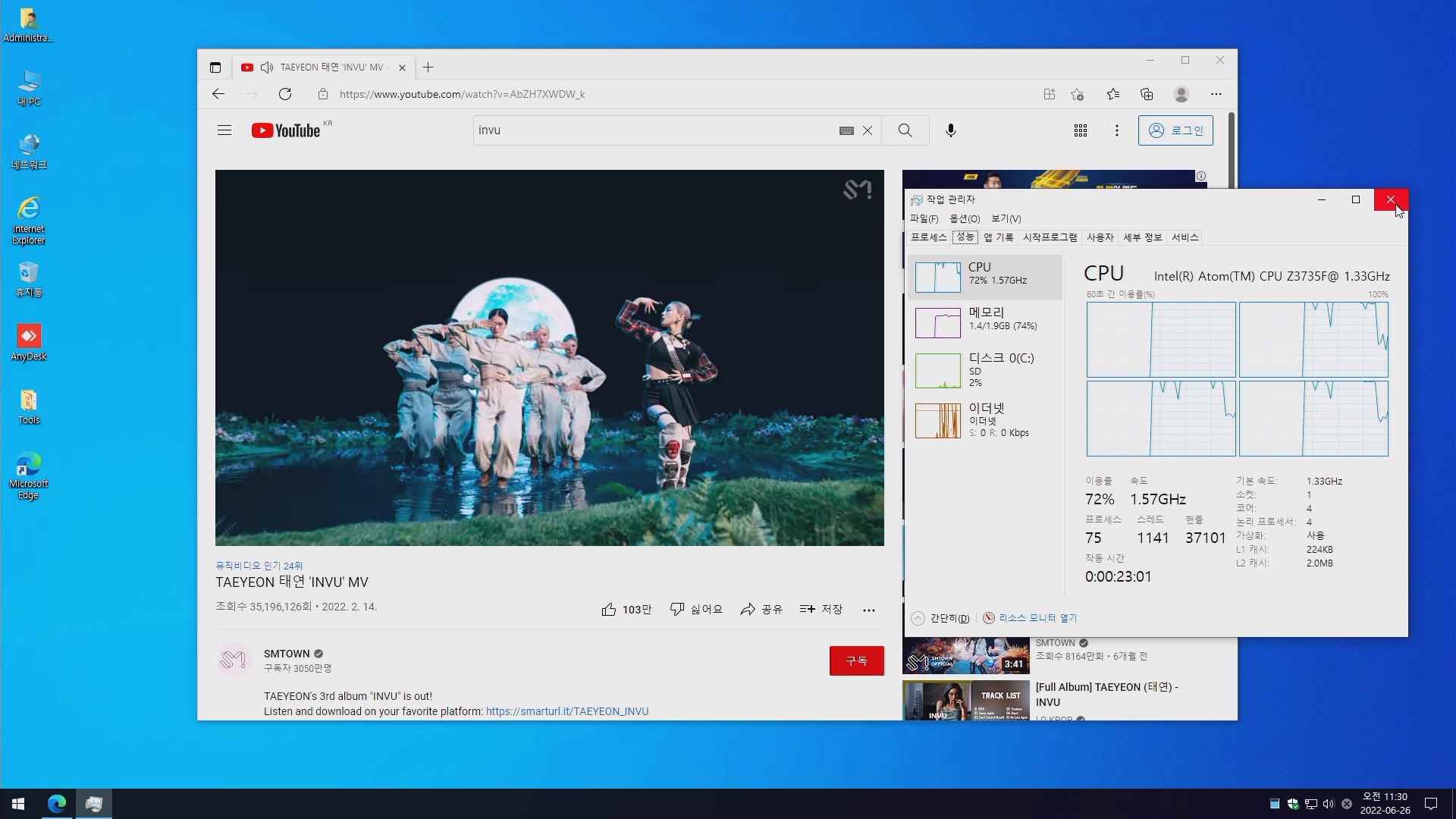Open YouTube apps grid
The height and width of the screenshot is (819, 1456).
pos(1081,130)
